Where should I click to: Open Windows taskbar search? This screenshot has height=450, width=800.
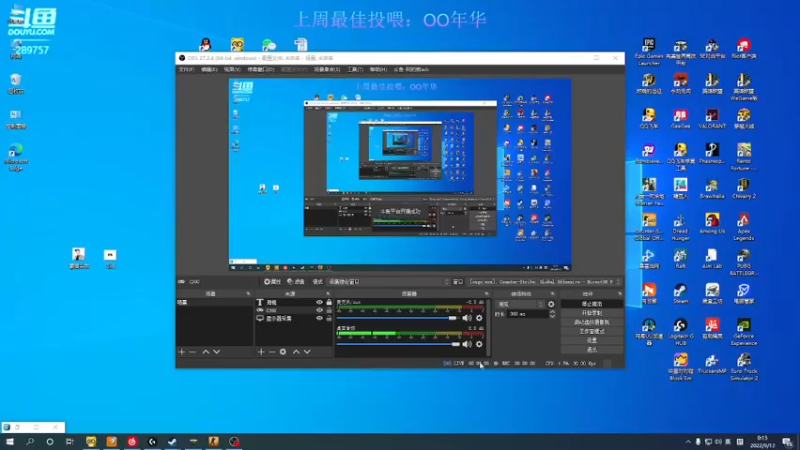[30, 441]
